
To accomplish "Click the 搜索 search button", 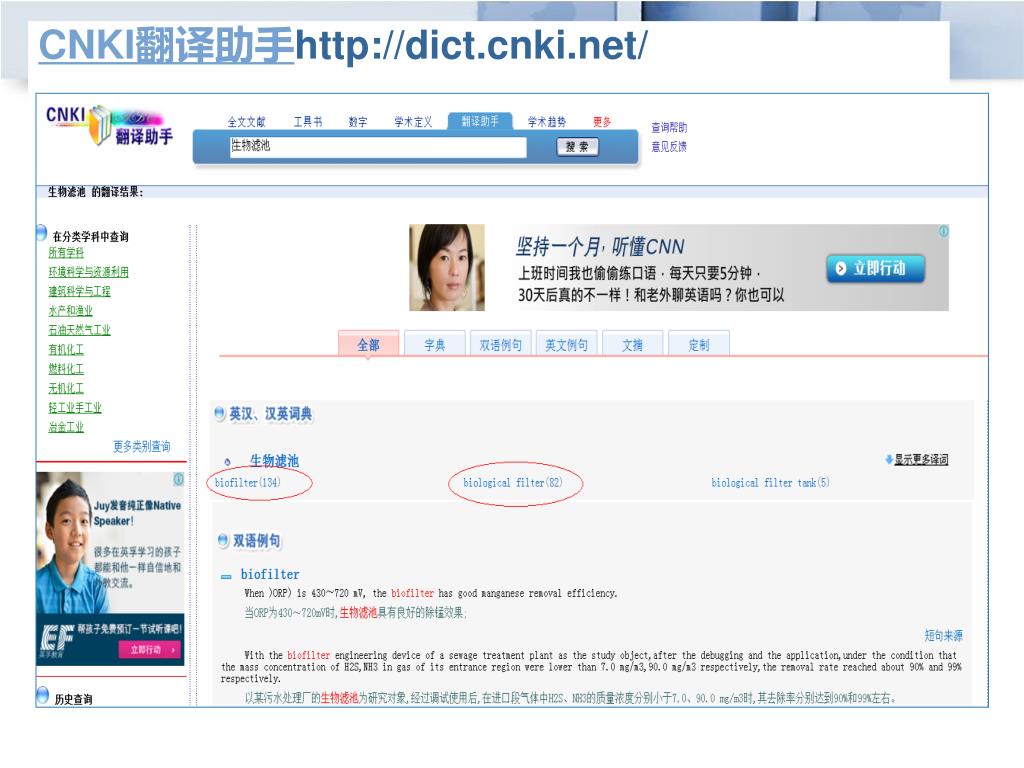I will coord(577,147).
